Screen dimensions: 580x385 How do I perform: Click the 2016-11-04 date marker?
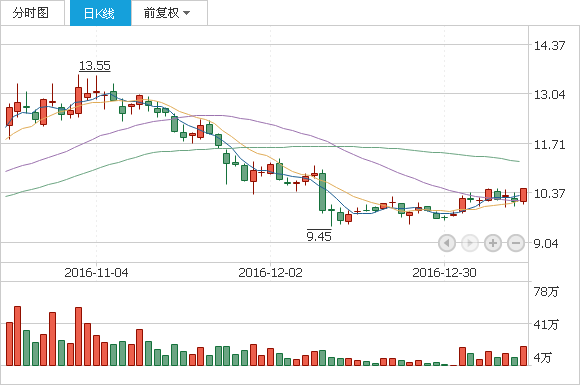96,273
